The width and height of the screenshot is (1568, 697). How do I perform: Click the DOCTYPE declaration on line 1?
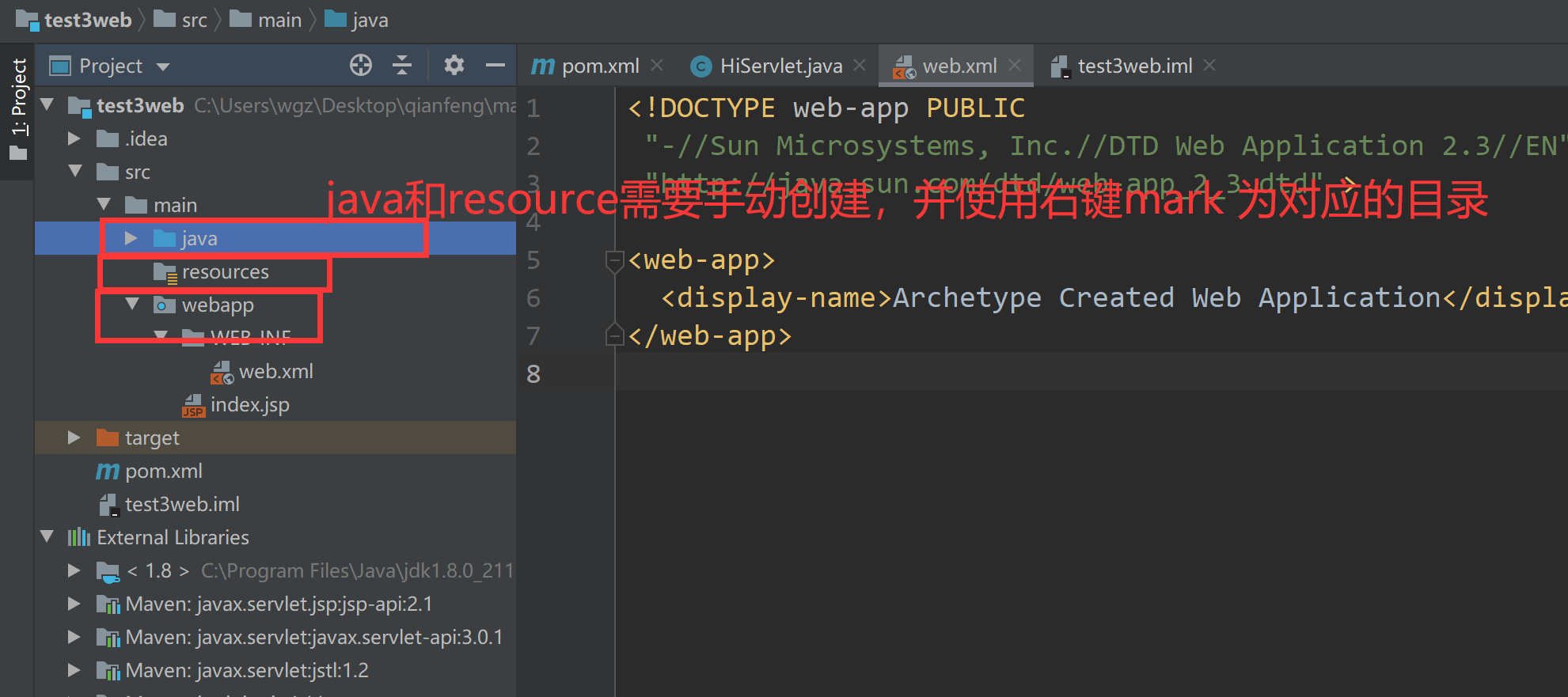826,108
